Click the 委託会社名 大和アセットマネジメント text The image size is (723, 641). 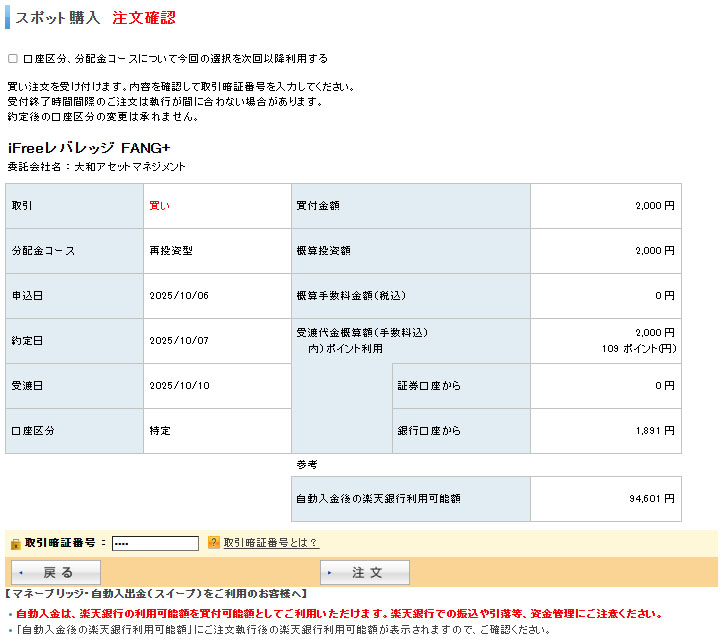point(96,167)
